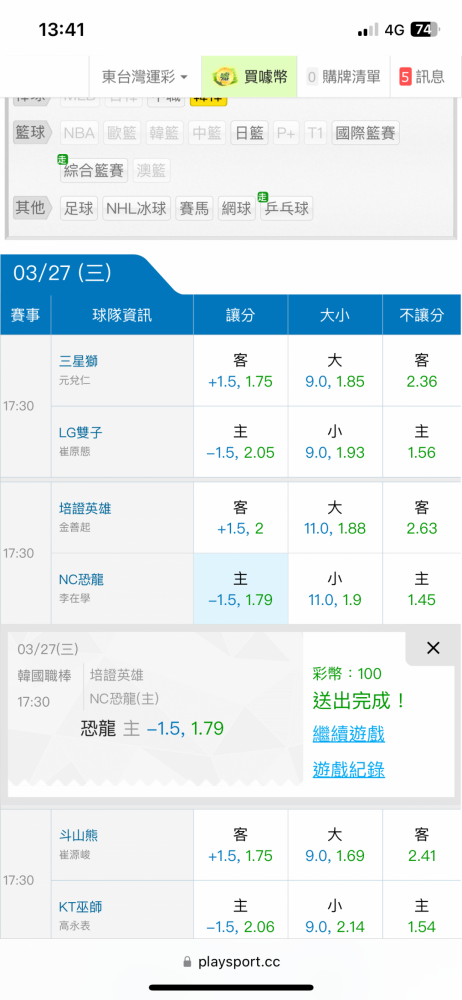Choose the 足球 sport category
Screen dimensions: 462x1000
point(79,208)
